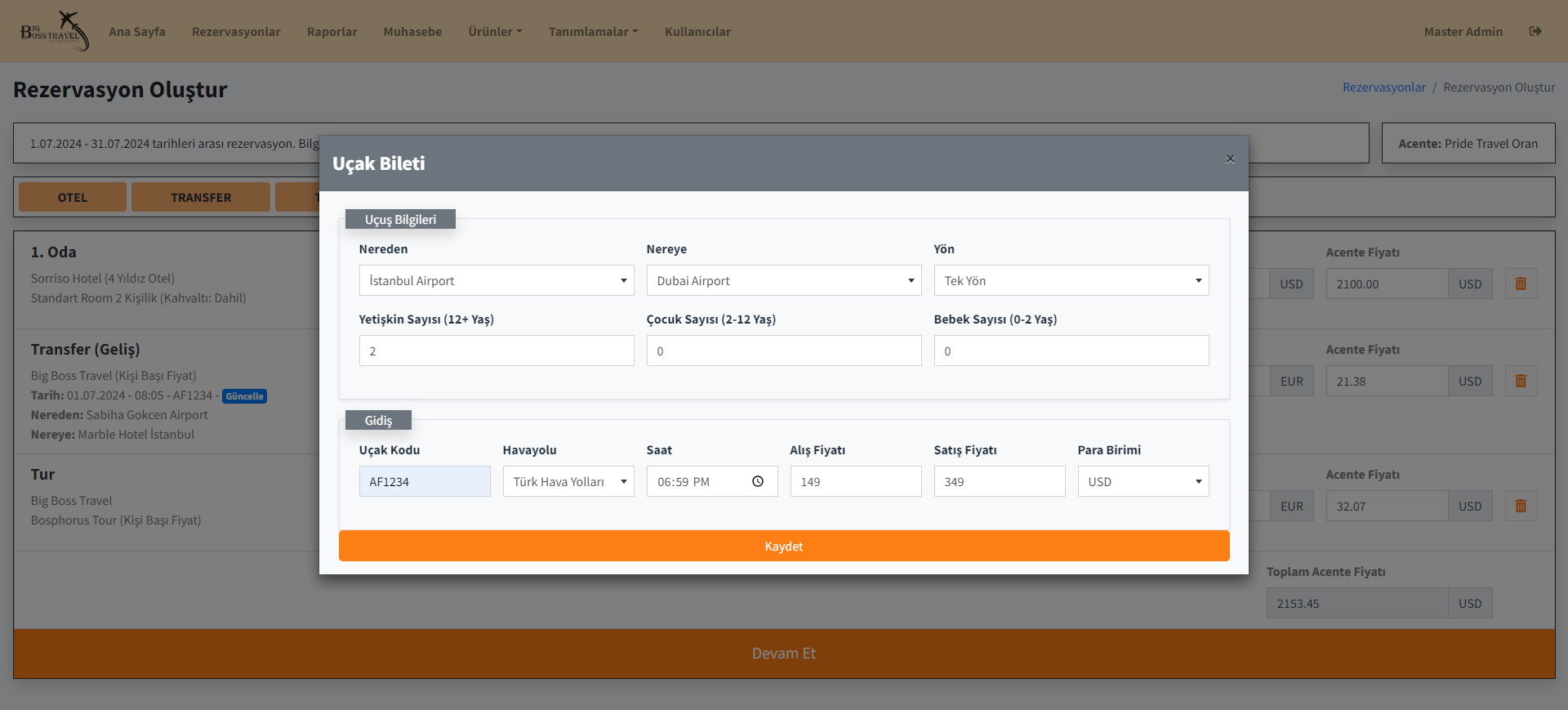Click the Acente Fiyatı field showing 21.38
Screen dimensions: 1568x710
coord(1387,381)
